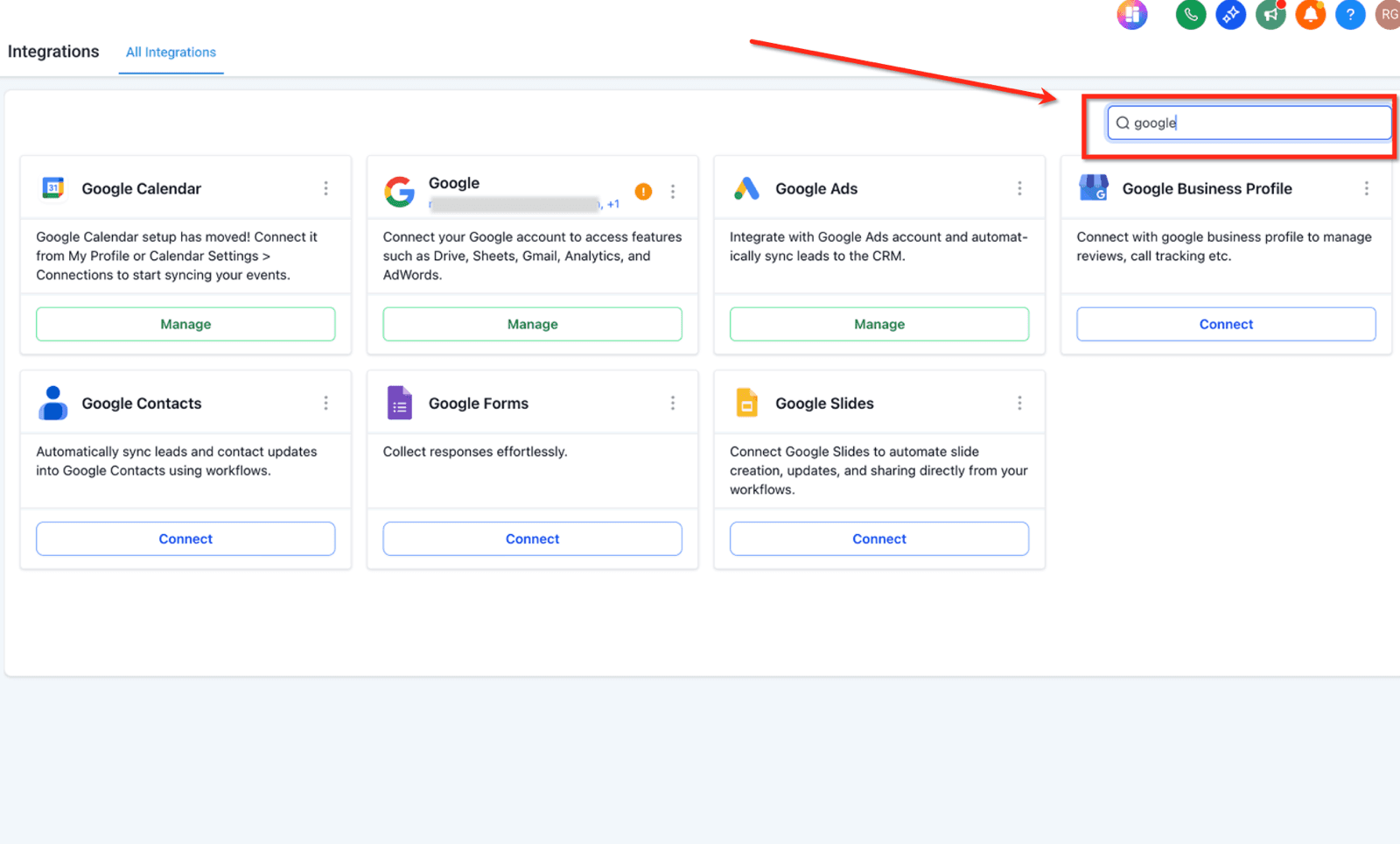This screenshot has width=1400, height=844.
Task: Open Google Forms card three-dot menu
Action: 673,403
